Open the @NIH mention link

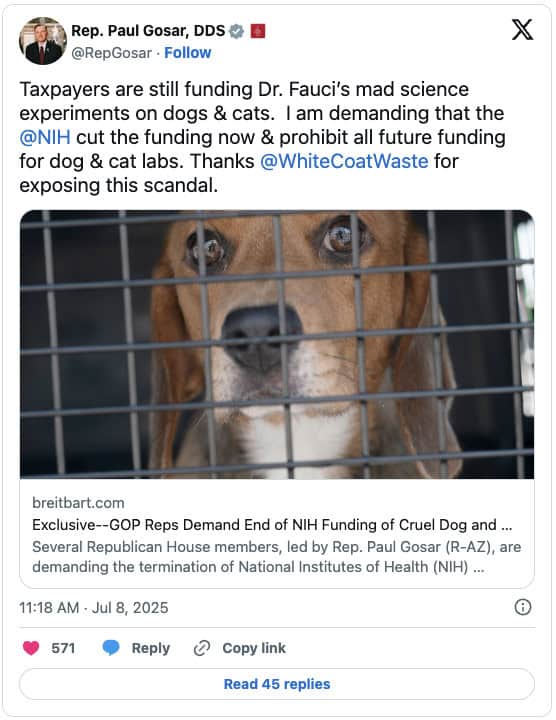click(45, 137)
